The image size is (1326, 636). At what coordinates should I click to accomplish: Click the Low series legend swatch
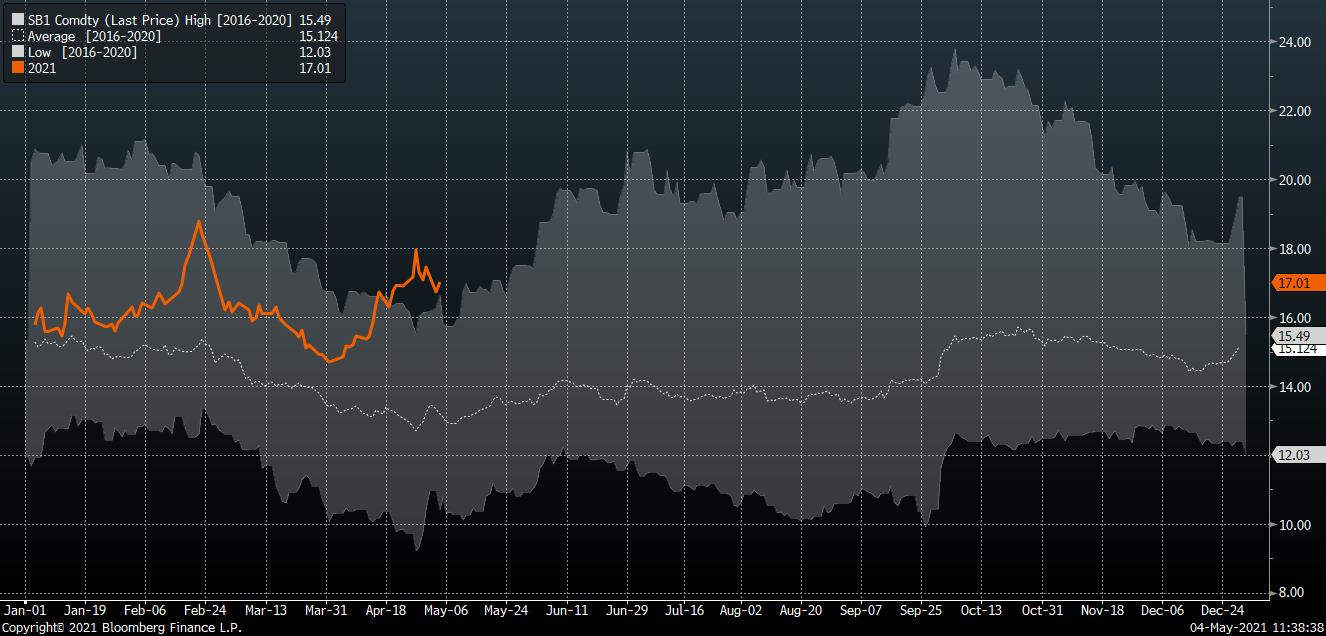18,52
